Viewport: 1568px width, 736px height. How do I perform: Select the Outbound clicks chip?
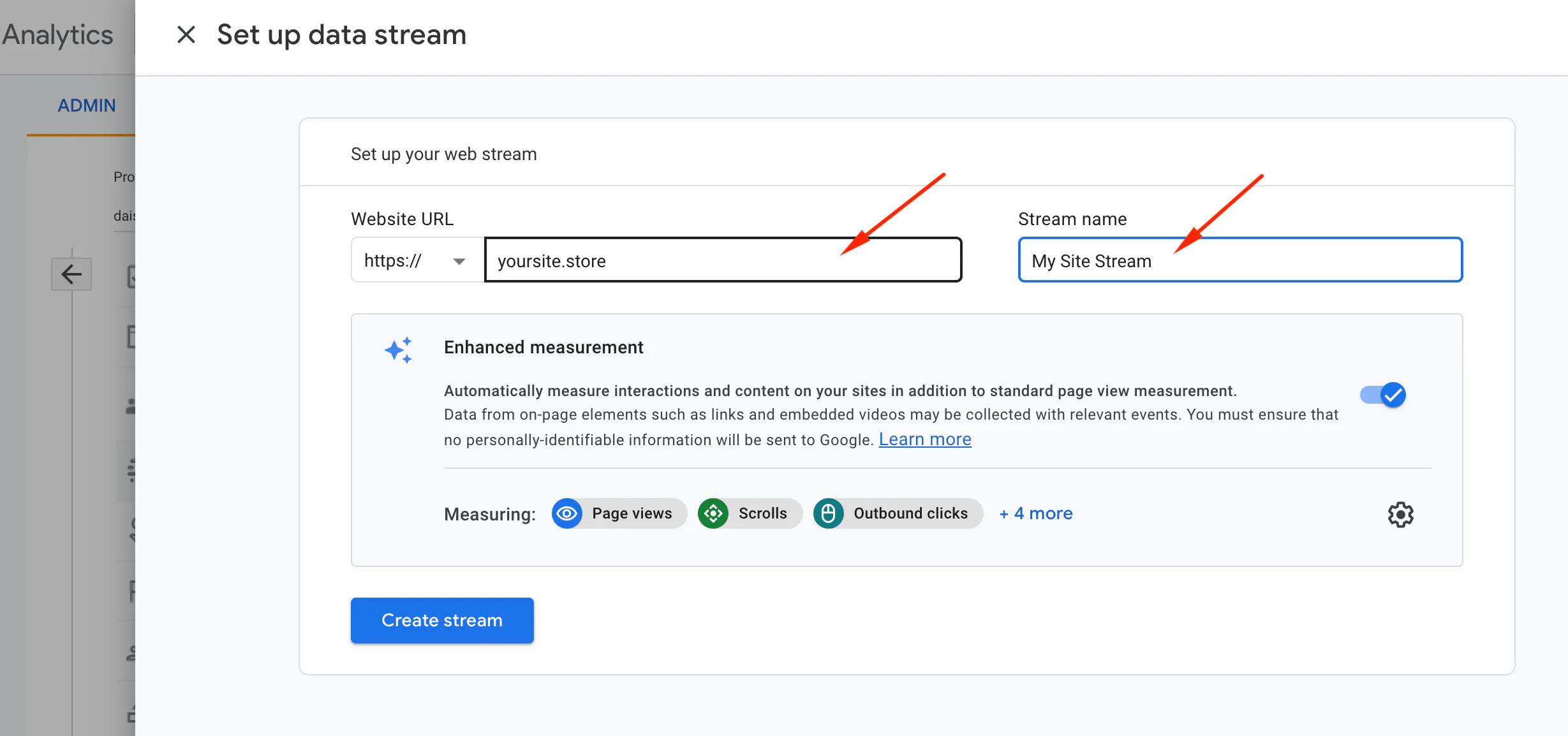tap(910, 513)
